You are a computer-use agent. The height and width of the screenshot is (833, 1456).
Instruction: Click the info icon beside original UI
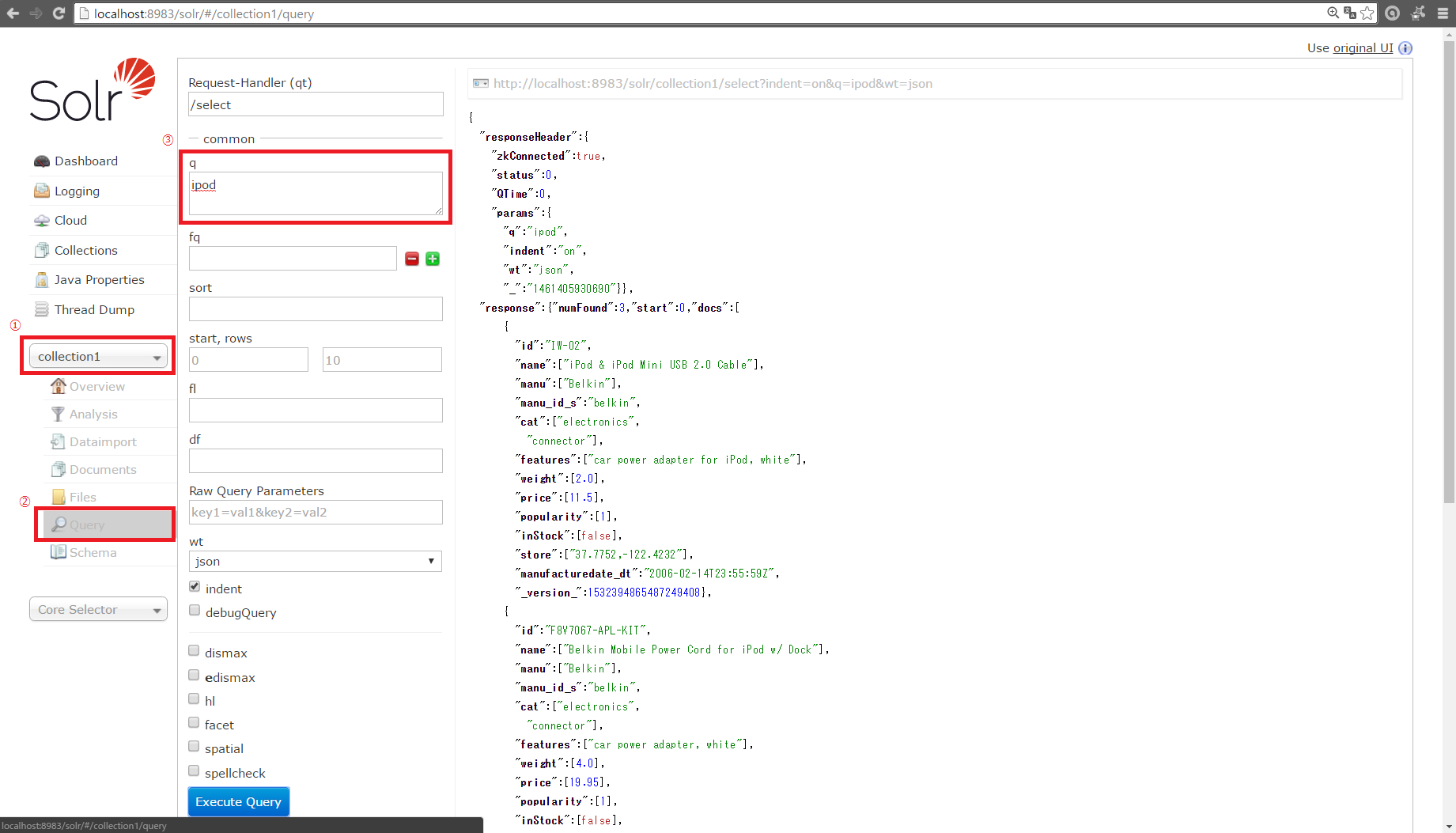(x=1405, y=48)
